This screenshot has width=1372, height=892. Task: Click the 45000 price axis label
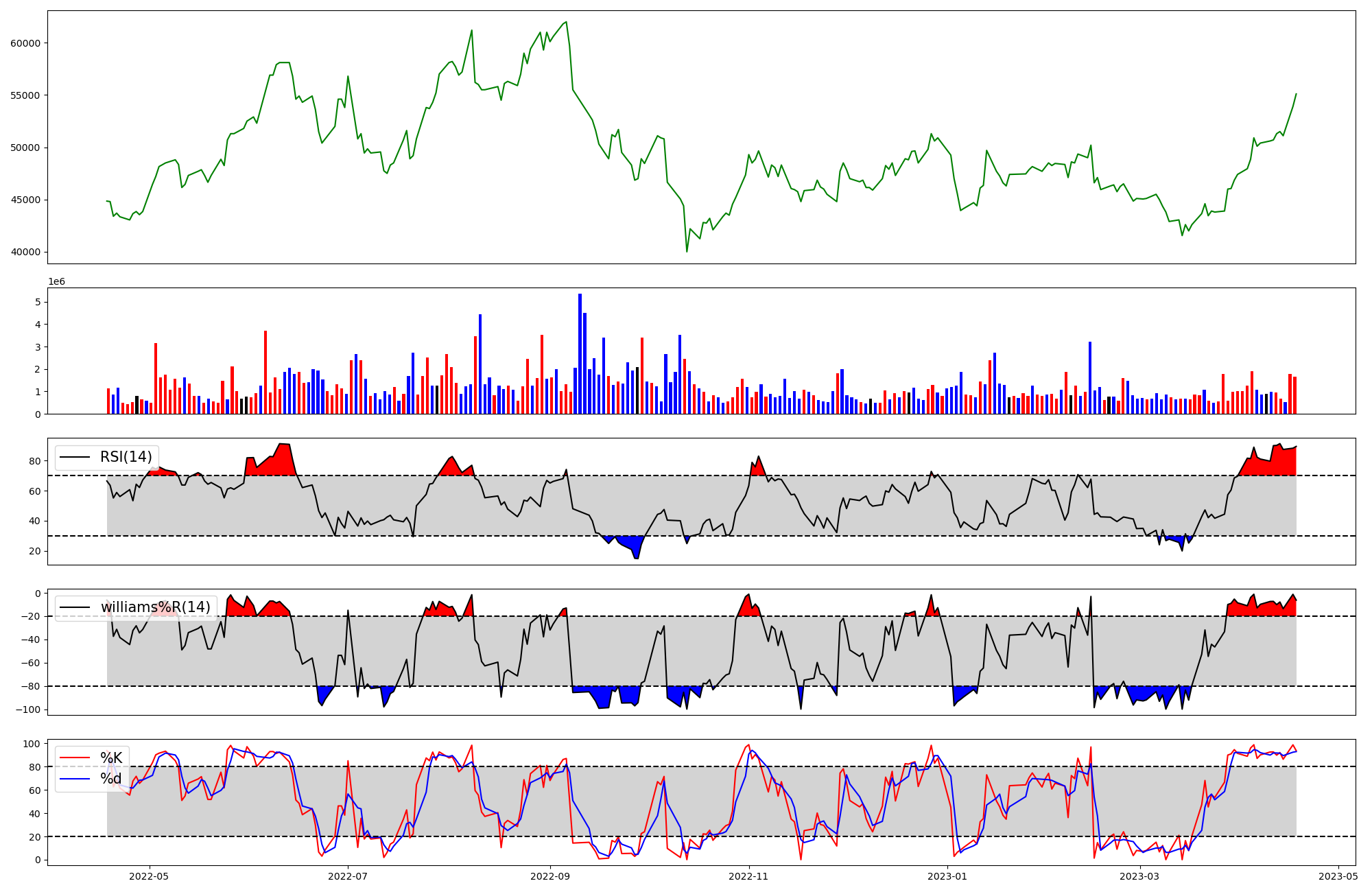25,200
